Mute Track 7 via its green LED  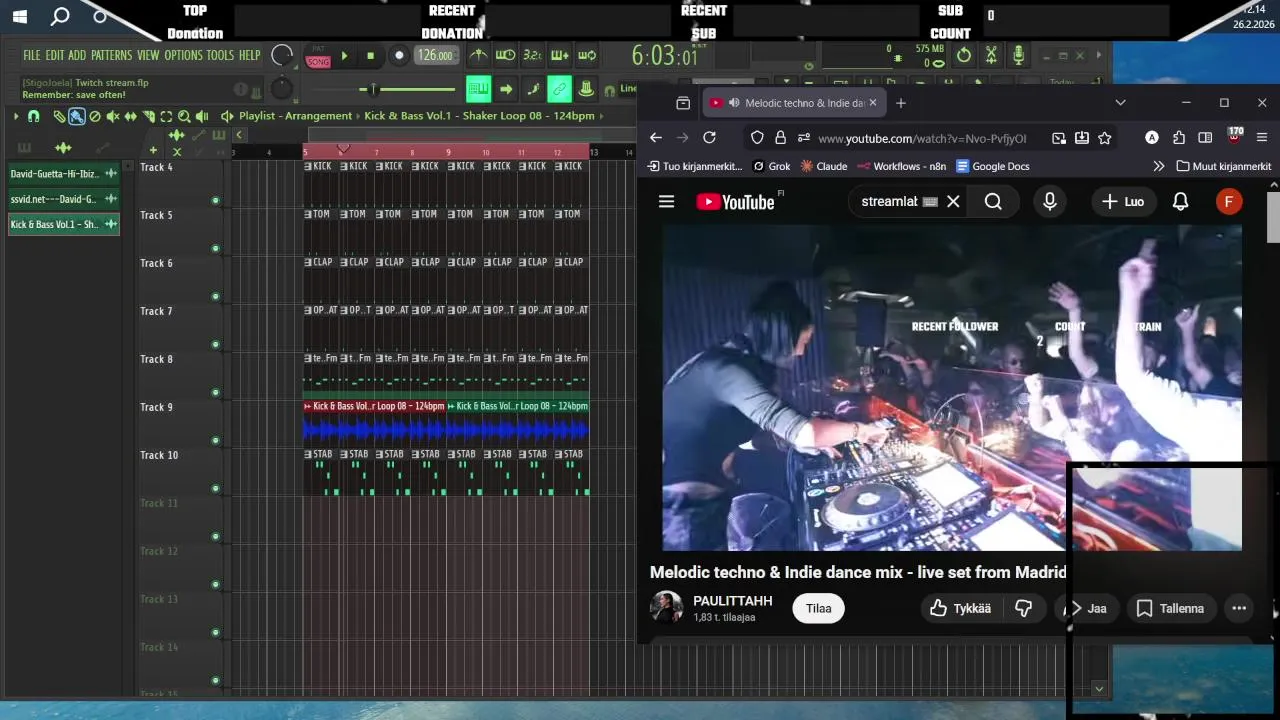215,345
